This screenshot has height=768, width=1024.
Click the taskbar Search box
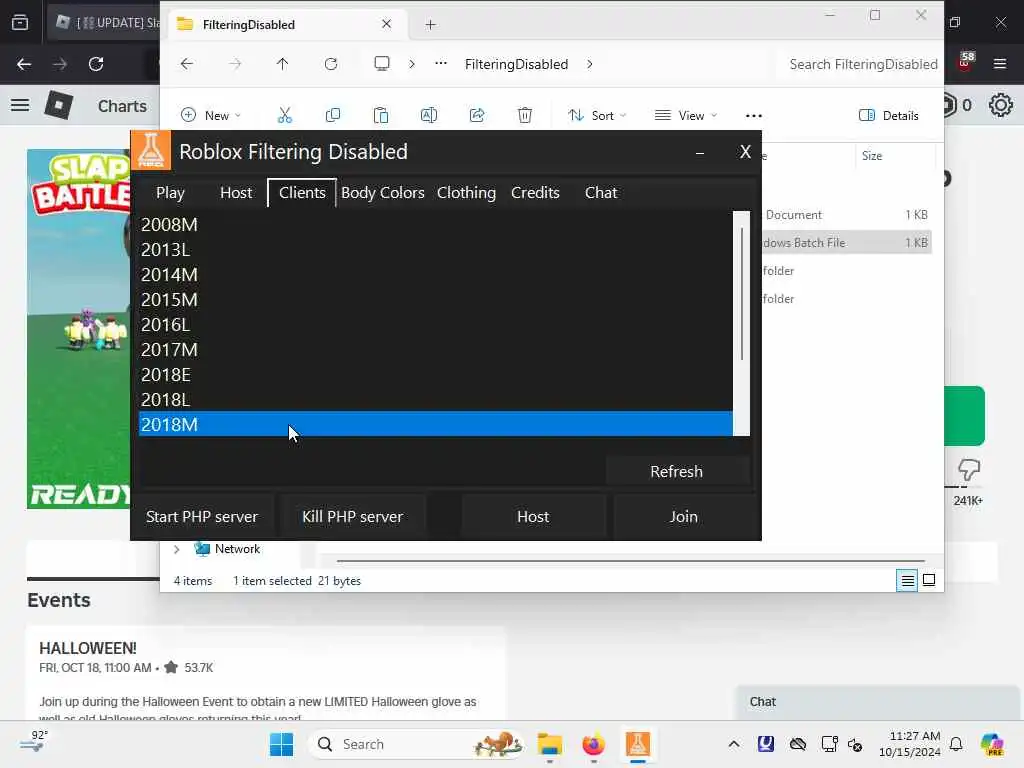(x=418, y=744)
